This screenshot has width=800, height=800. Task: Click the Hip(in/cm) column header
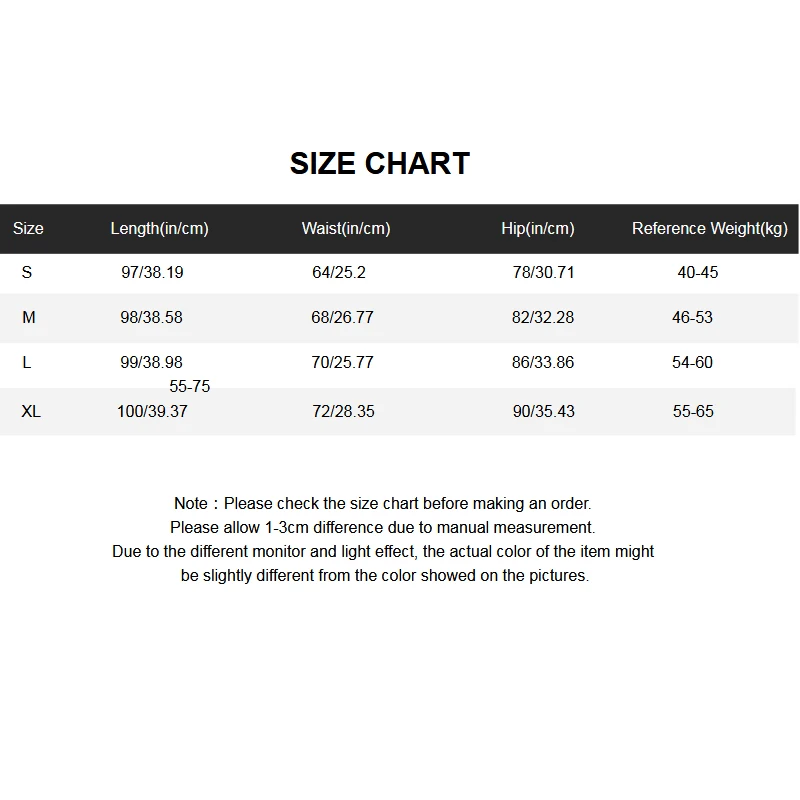[538, 229]
